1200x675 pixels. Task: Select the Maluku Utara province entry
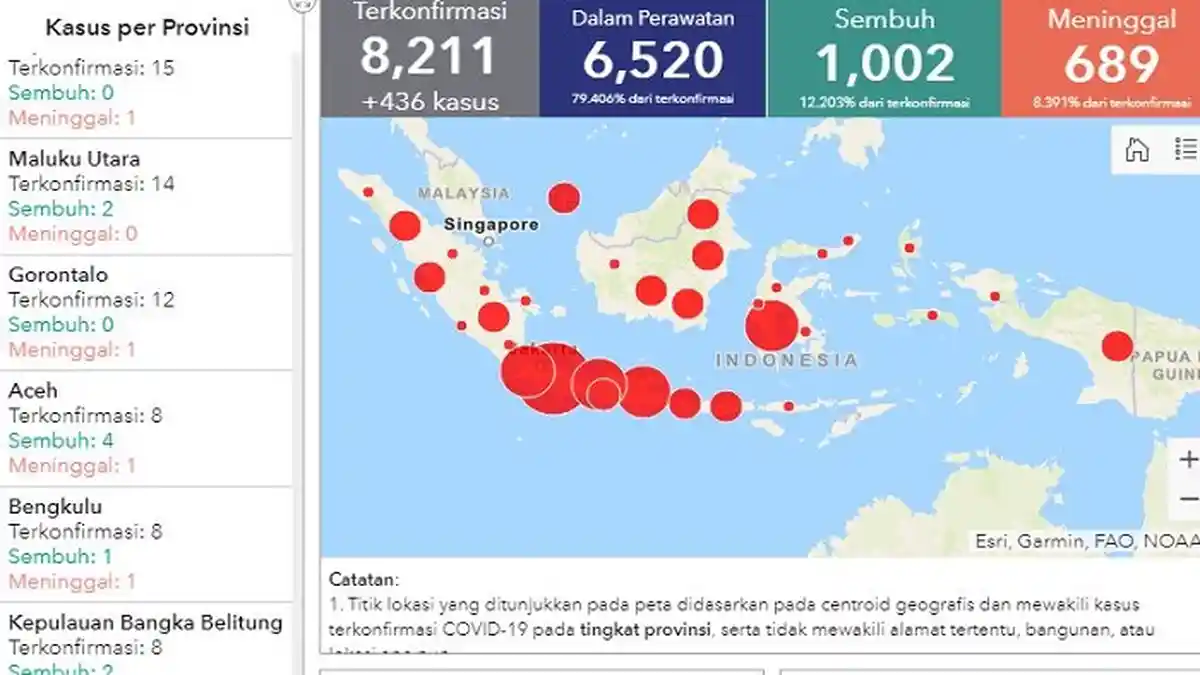click(x=146, y=196)
